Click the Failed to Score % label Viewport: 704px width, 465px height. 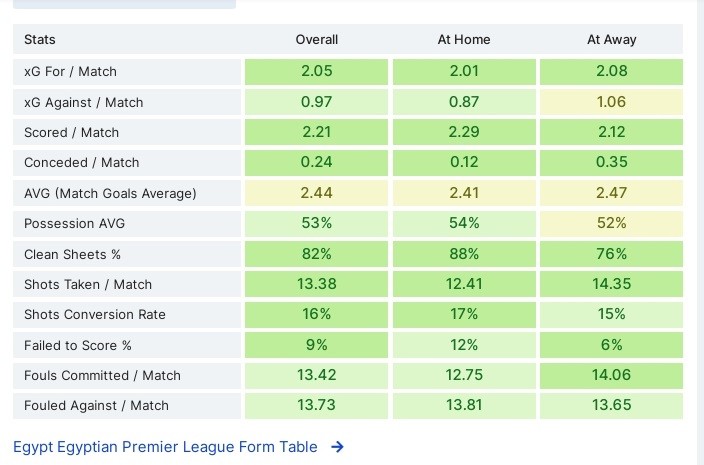77,345
